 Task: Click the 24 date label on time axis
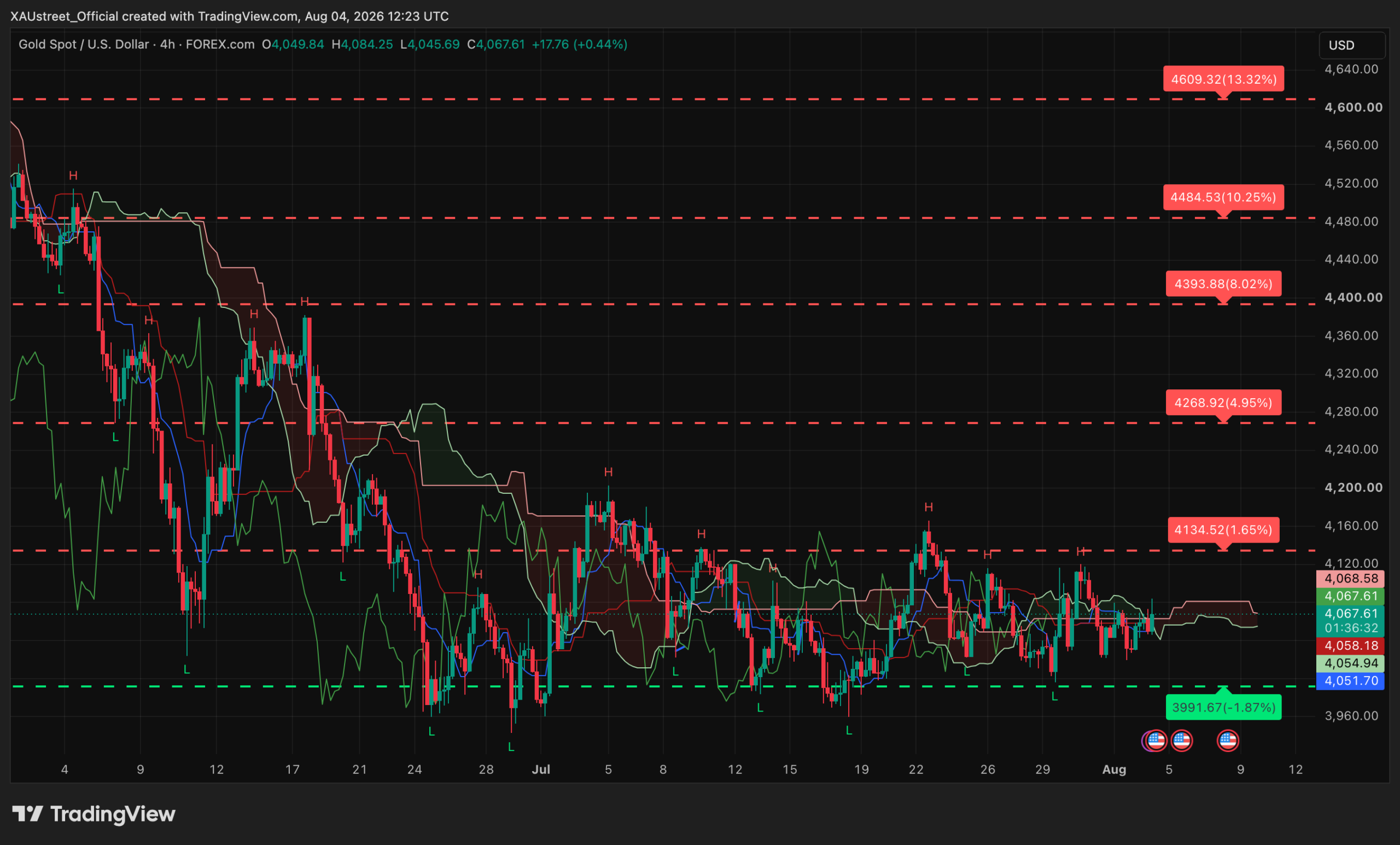click(415, 770)
